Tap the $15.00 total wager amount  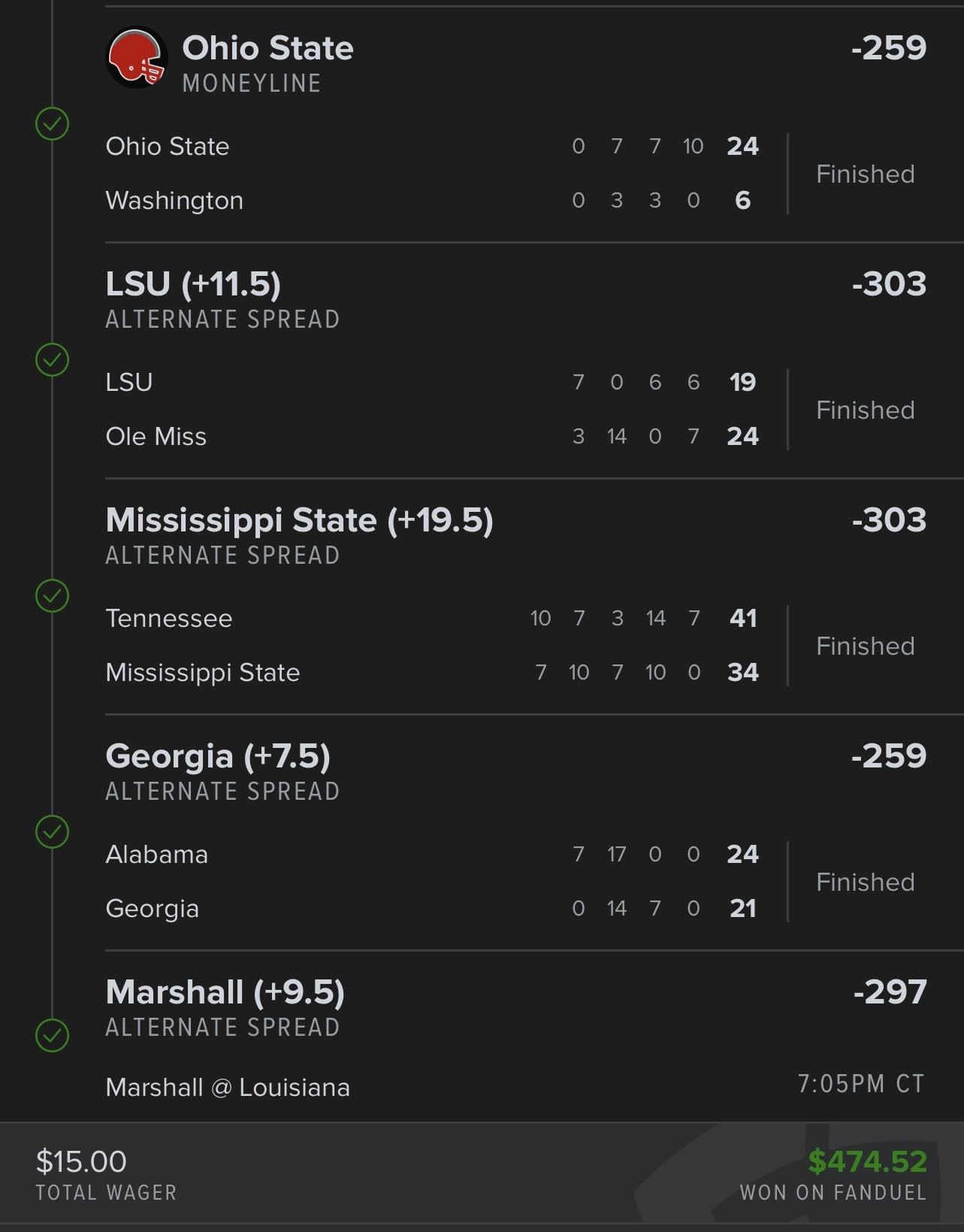click(81, 1161)
